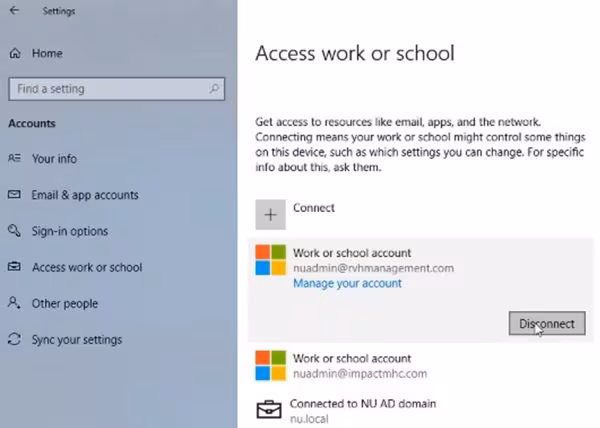
Task: Click Microsoft logo for rvhmanagement account
Action: tap(271, 260)
